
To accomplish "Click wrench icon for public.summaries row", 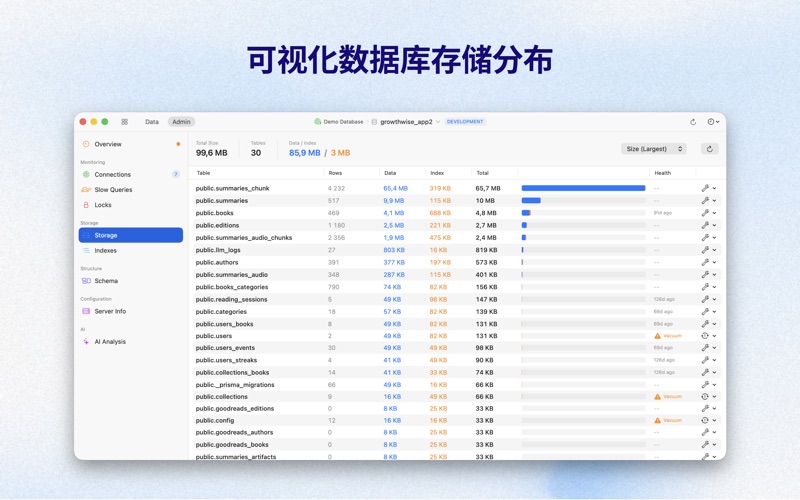I will [x=705, y=201].
